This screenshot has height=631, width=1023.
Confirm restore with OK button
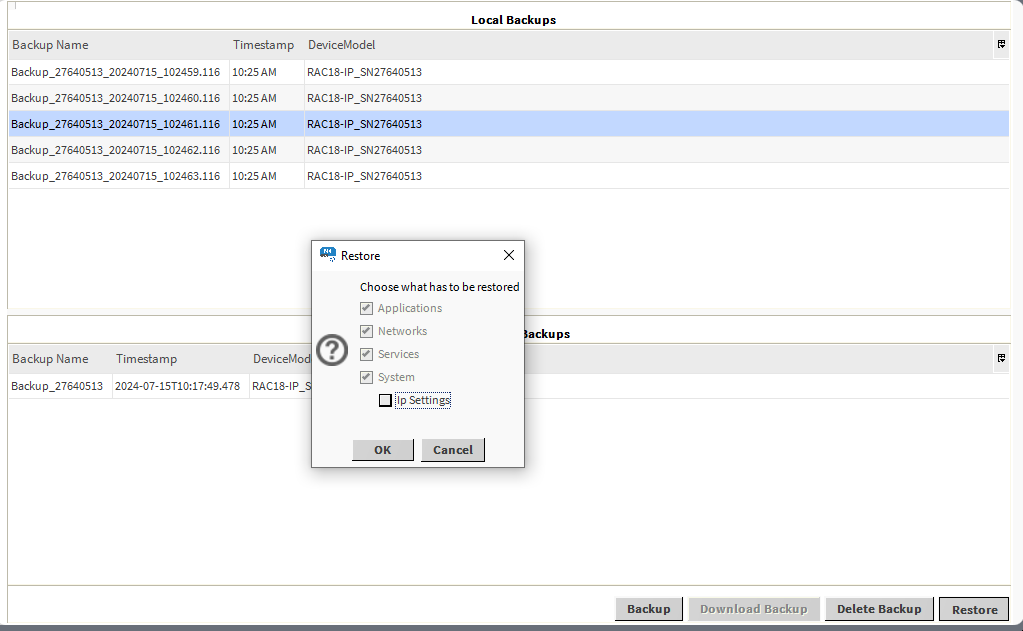(x=382, y=450)
